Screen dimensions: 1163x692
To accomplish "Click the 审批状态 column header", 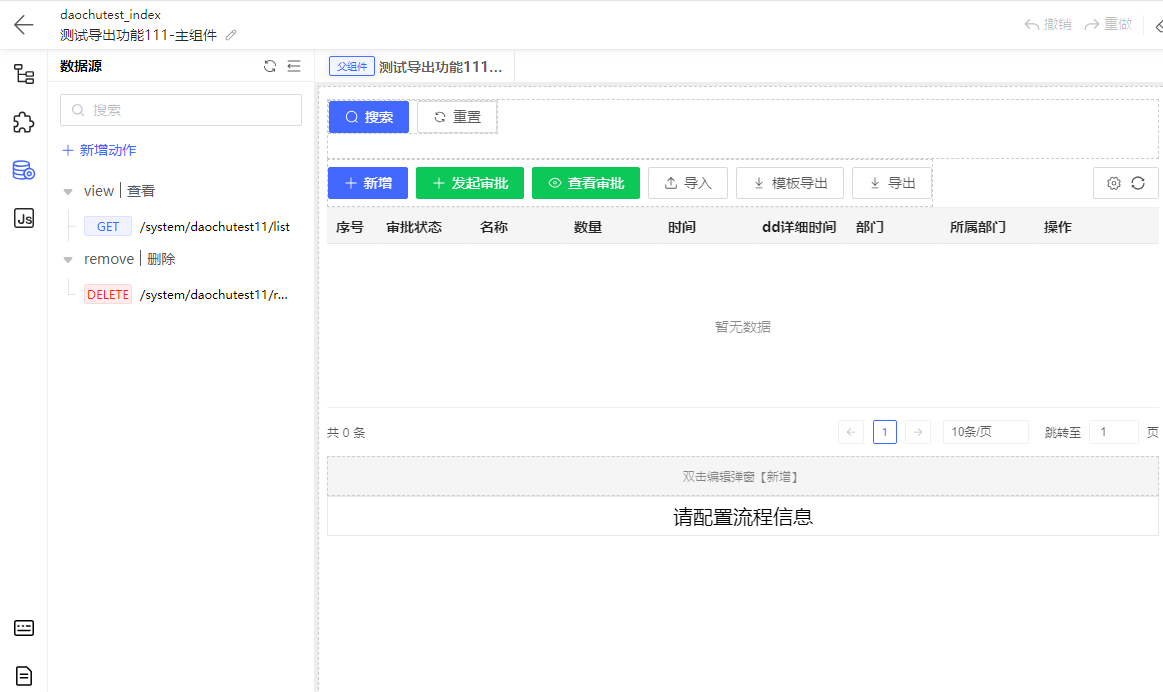I will click(414, 227).
